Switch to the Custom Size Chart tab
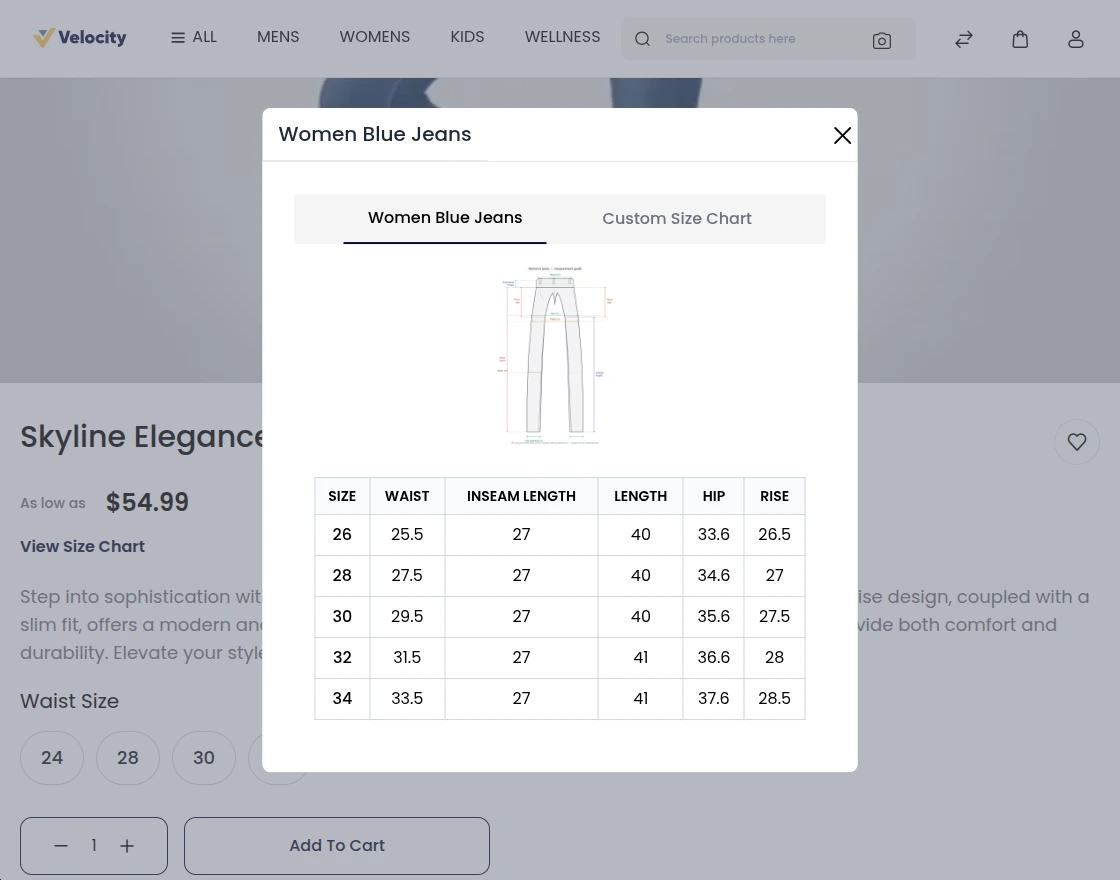 pyautogui.click(x=677, y=218)
